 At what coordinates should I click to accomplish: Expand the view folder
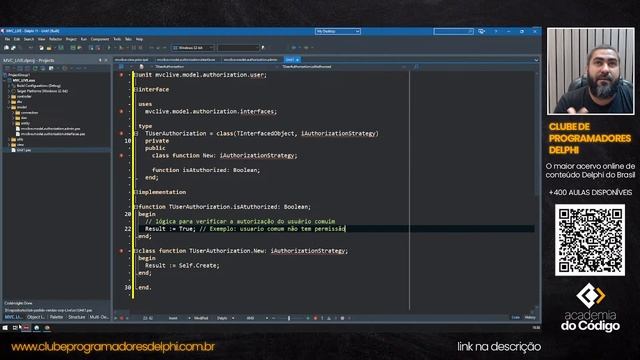tap(9, 144)
